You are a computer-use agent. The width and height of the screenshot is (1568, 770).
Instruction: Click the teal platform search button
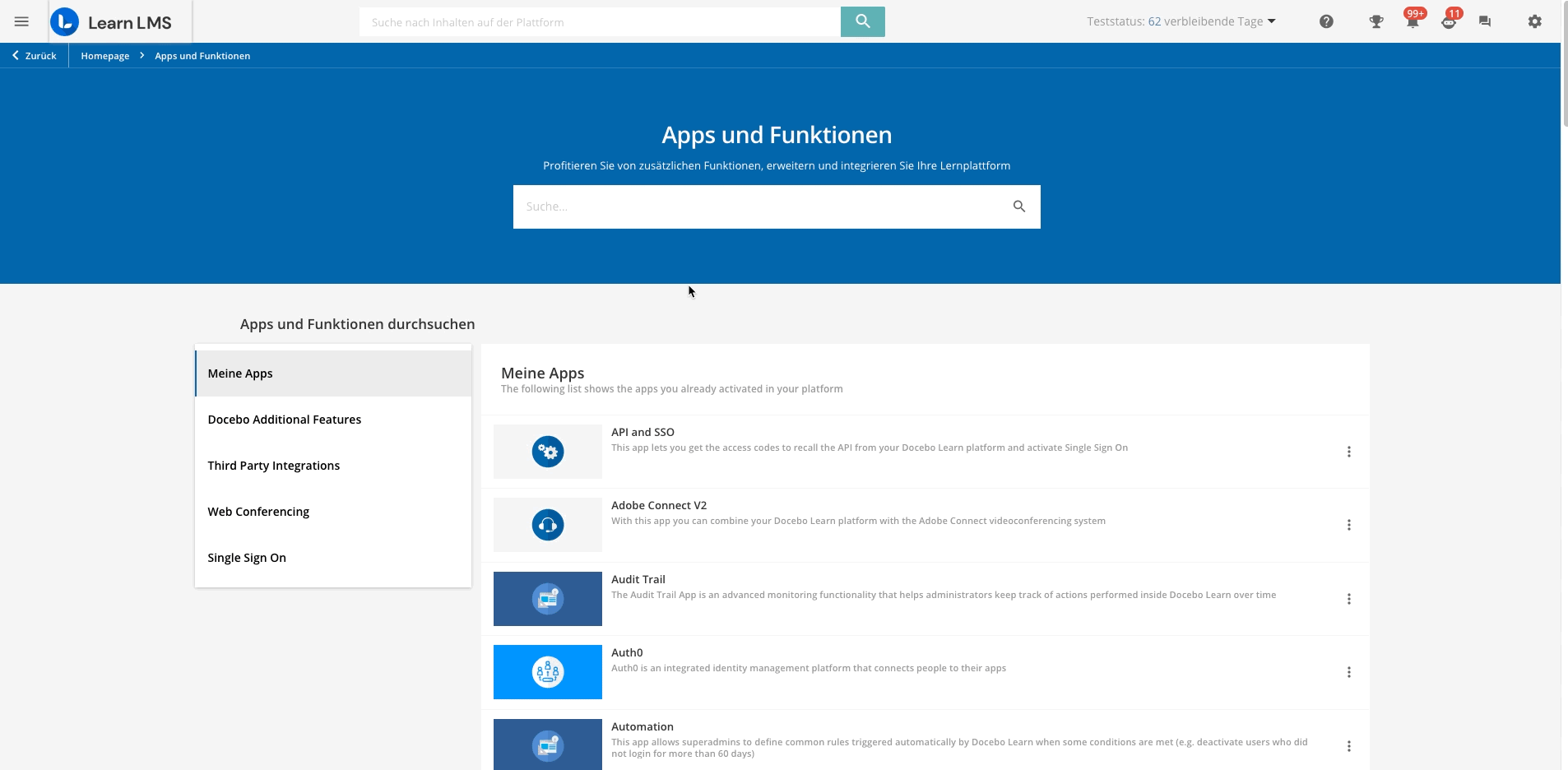click(862, 21)
